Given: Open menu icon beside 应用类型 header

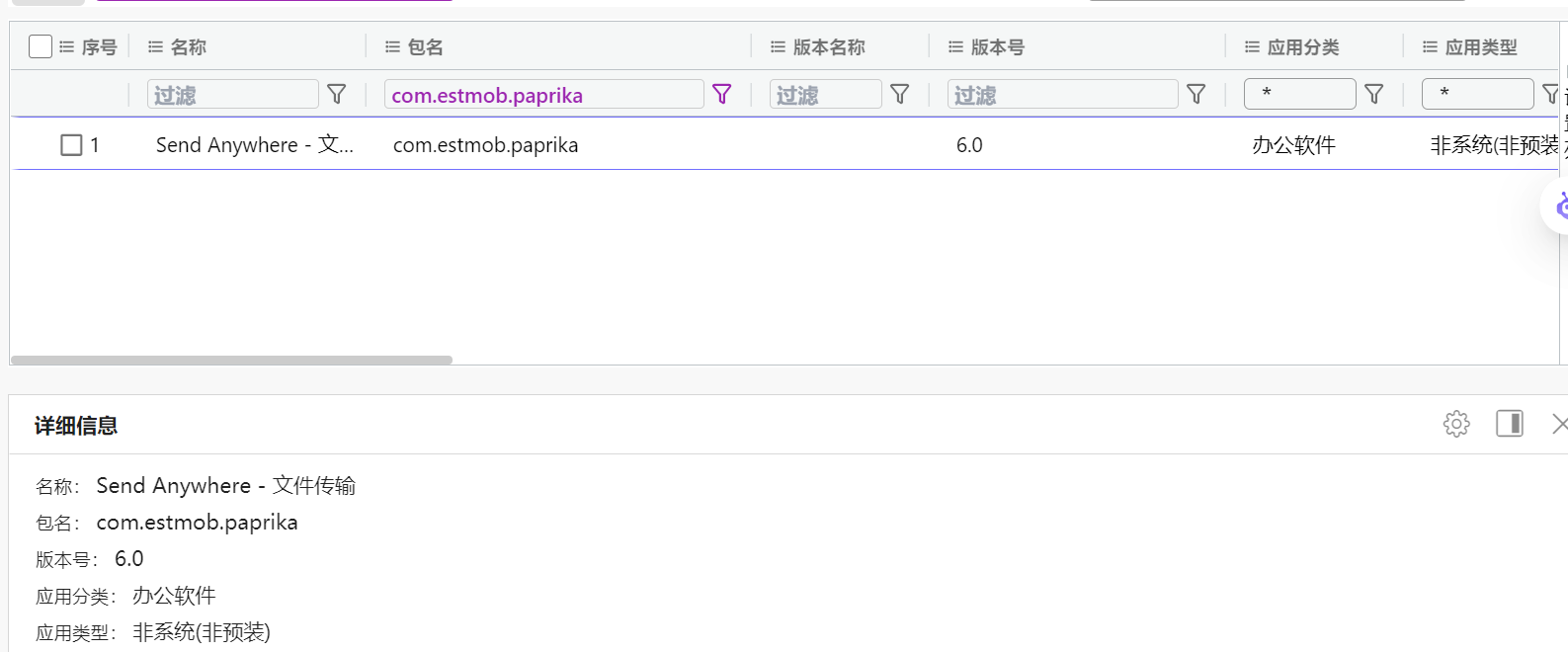Looking at the screenshot, I should [x=1430, y=46].
